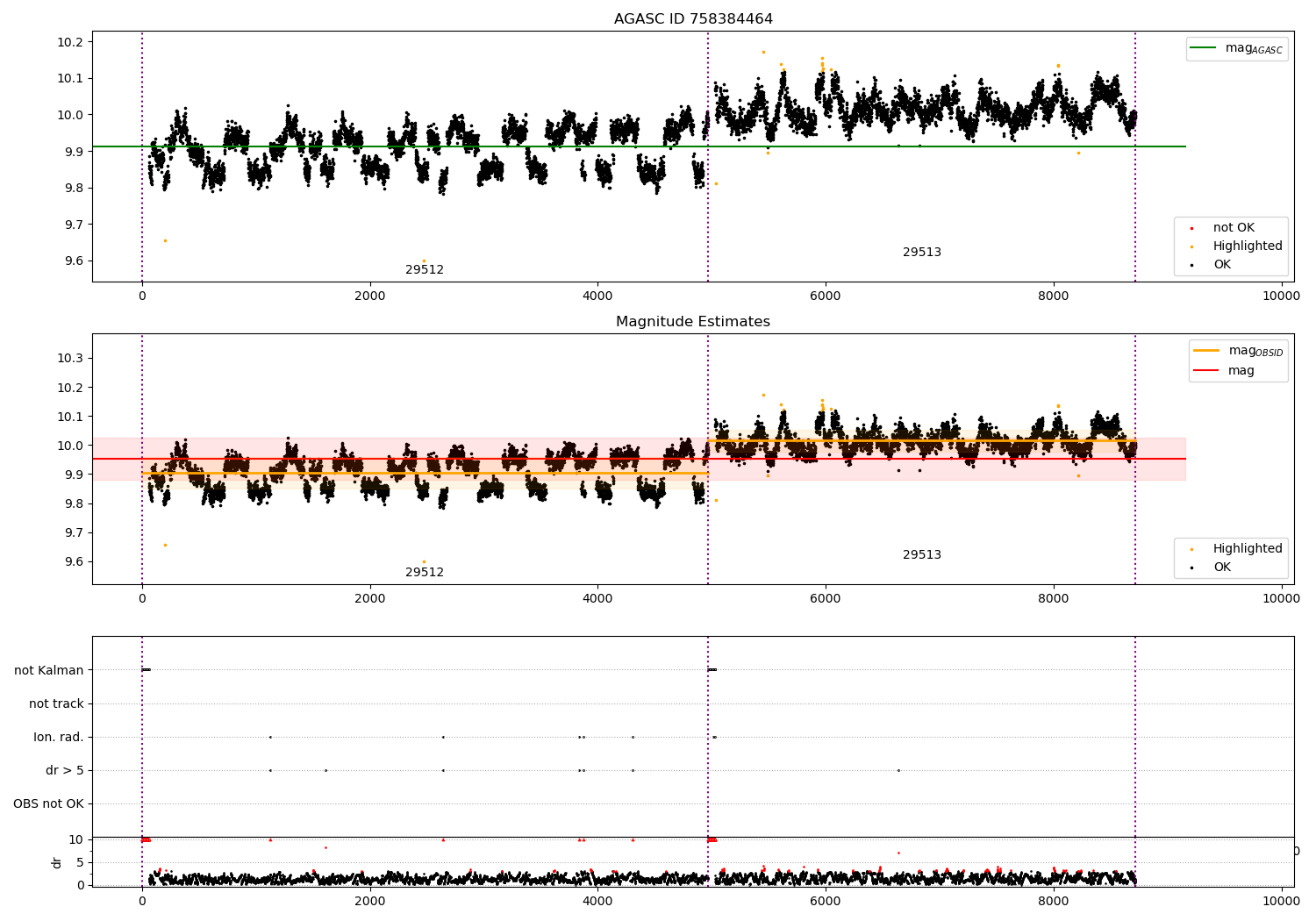Click 'Highlighted' in the middle plot legend
This screenshot has width=1316, height=921.
[1248, 549]
